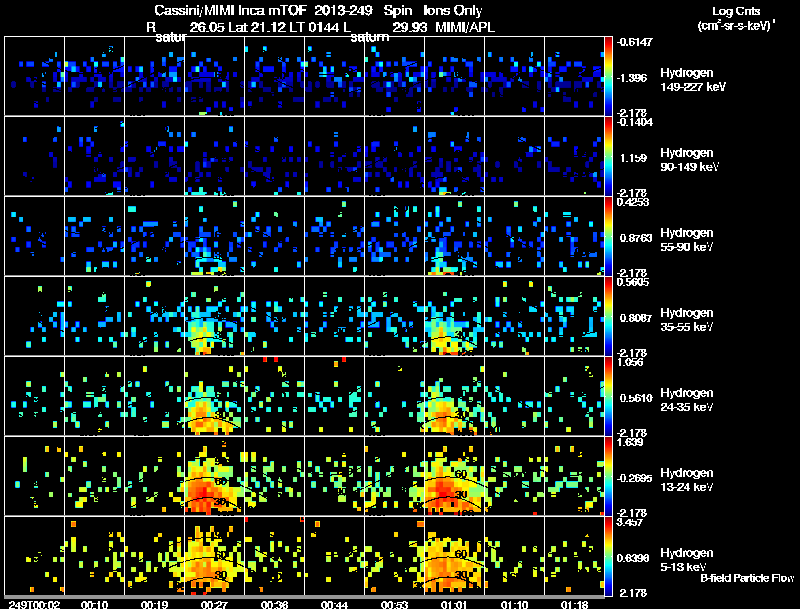Viewport: 800px width, 609px height.
Task: Click the '29.93' L value in the header
Action: pyautogui.click(x=410, y=27)
